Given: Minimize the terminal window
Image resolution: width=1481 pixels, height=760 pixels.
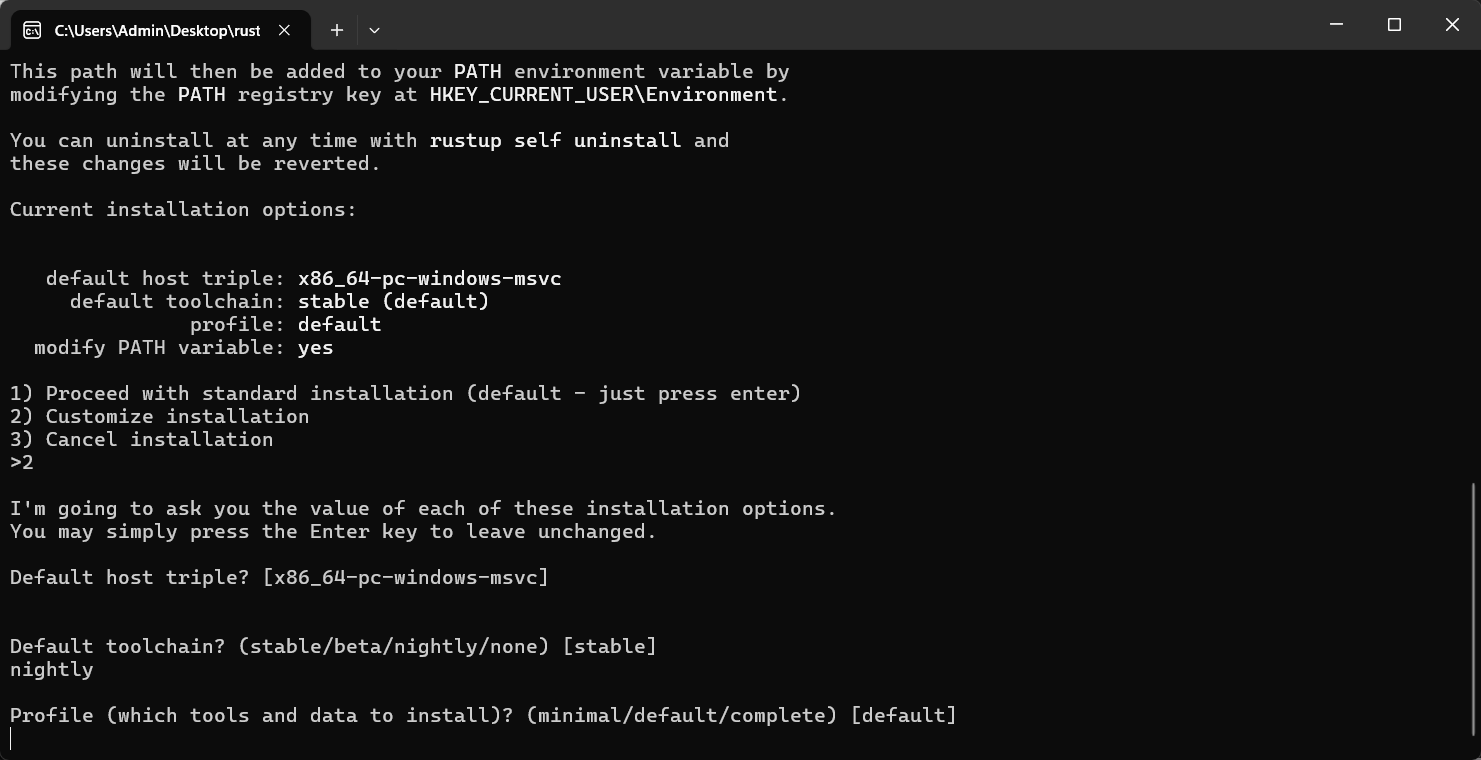Looking at the screenshot, I should [1337, 25].
